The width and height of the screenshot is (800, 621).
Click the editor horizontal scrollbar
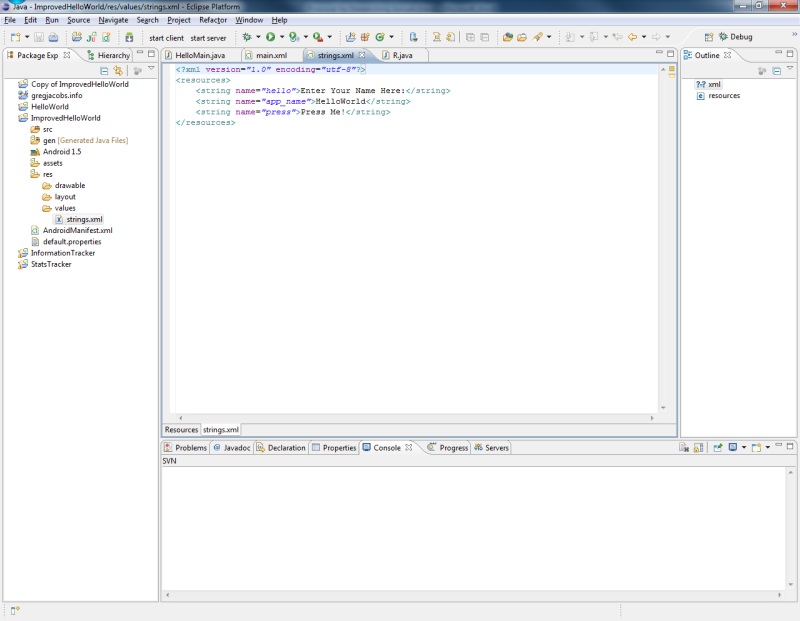pyautogui.click(x=418, y=417)
